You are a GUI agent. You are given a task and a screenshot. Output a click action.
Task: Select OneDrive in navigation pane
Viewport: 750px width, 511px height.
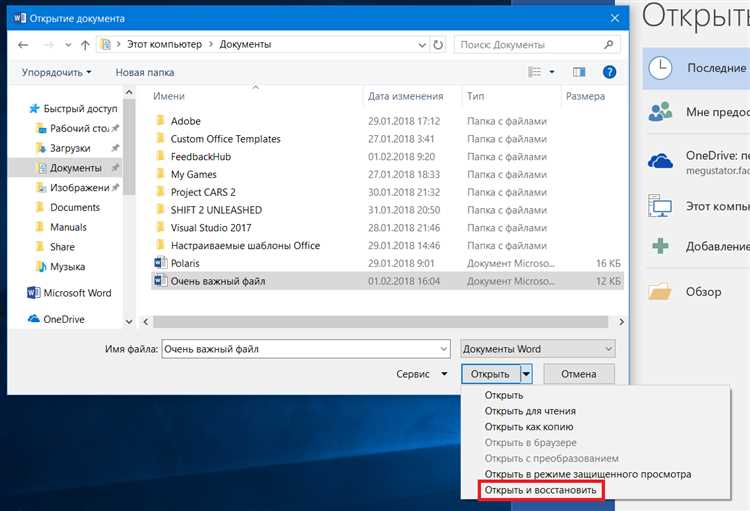[x=56, y=319]
